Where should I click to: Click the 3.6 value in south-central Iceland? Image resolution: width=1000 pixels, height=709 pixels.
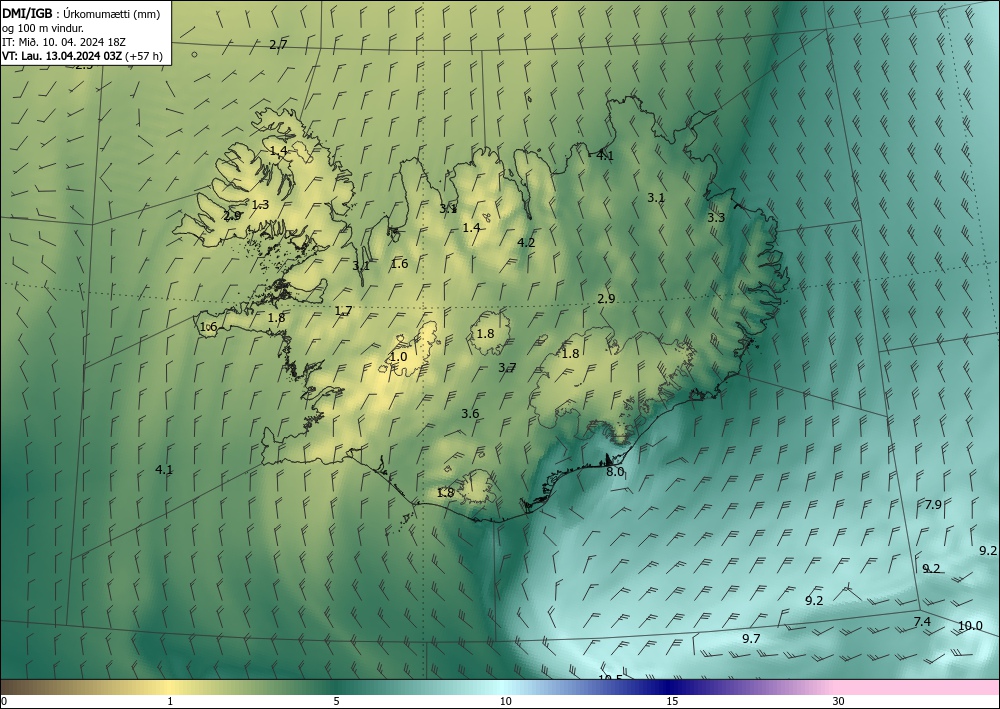coord(470,414)
